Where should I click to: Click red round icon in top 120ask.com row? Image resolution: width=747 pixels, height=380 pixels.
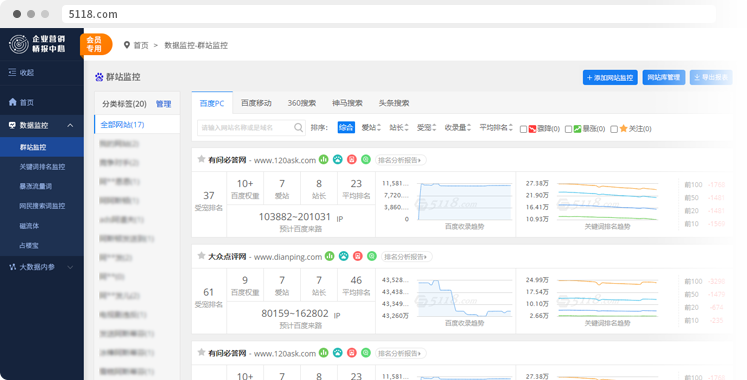click(352, 160)
